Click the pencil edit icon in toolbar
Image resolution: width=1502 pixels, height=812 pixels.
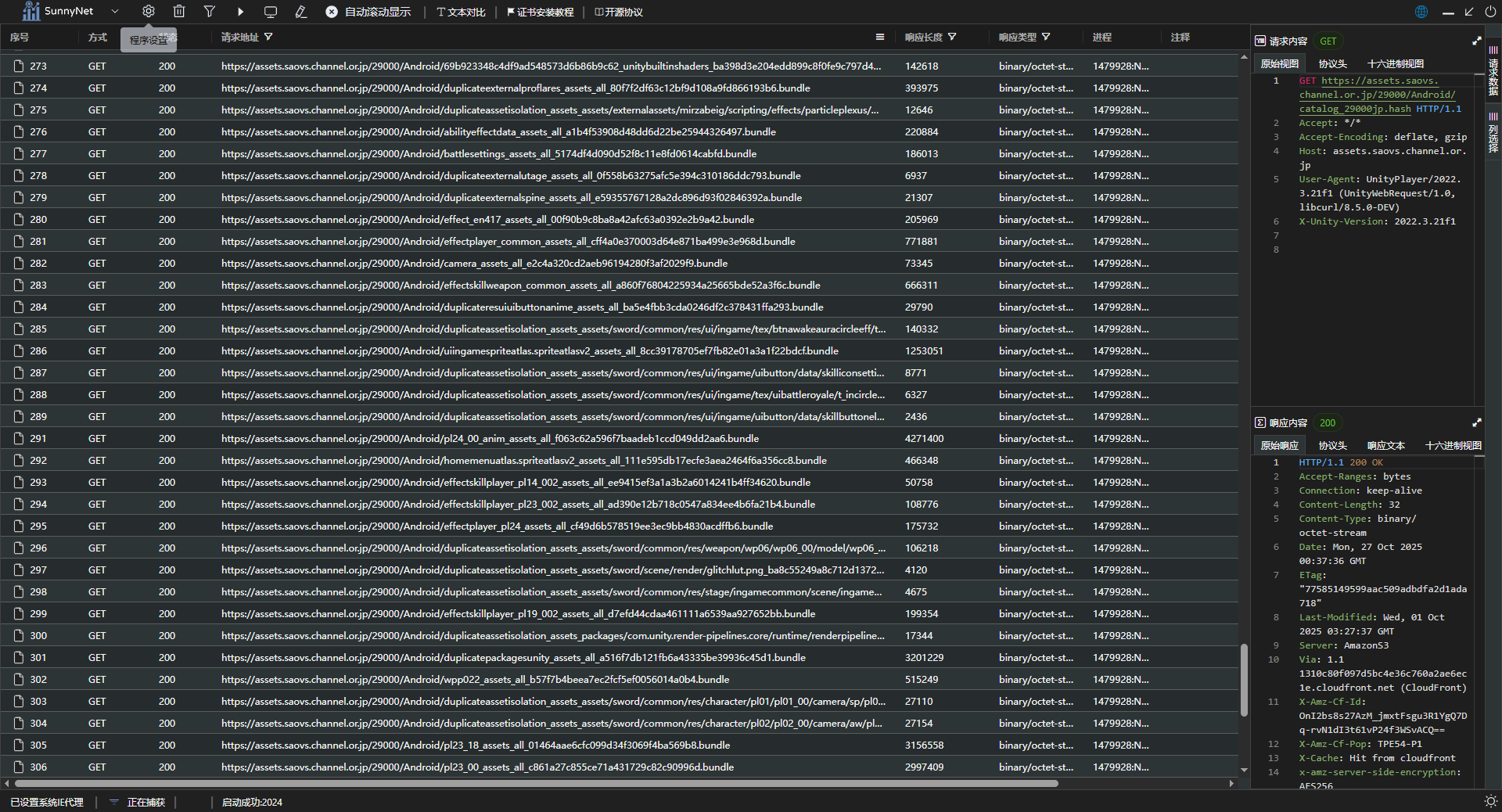click(301, 12)
